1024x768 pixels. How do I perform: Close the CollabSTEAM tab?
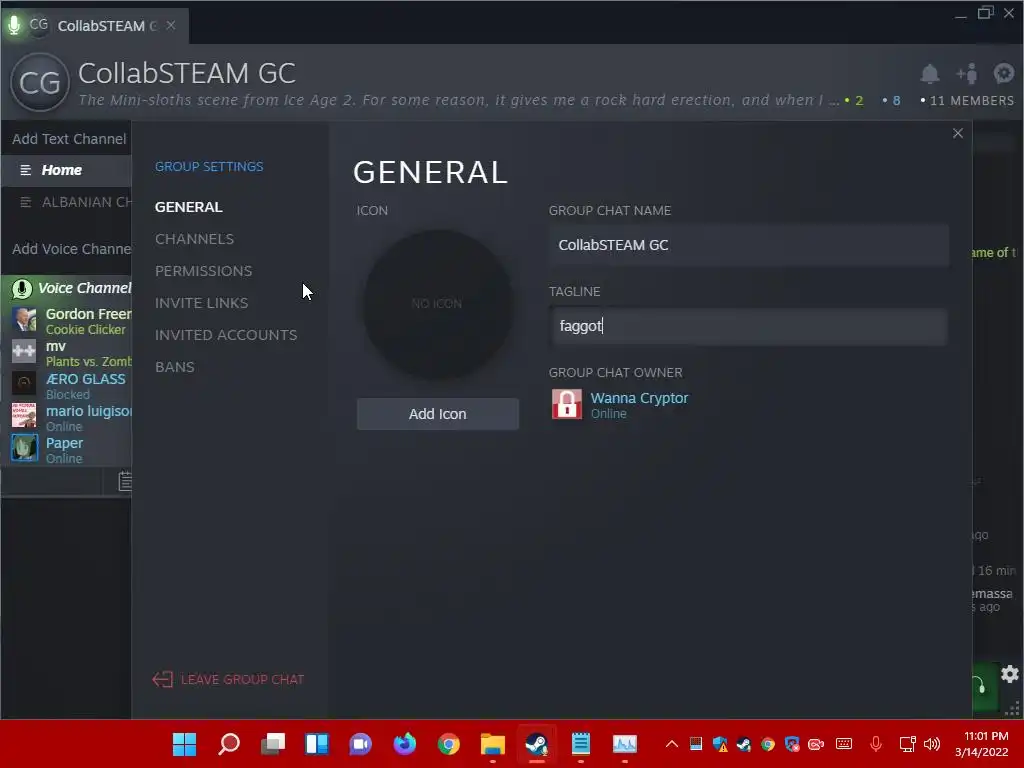click(170, 25)
